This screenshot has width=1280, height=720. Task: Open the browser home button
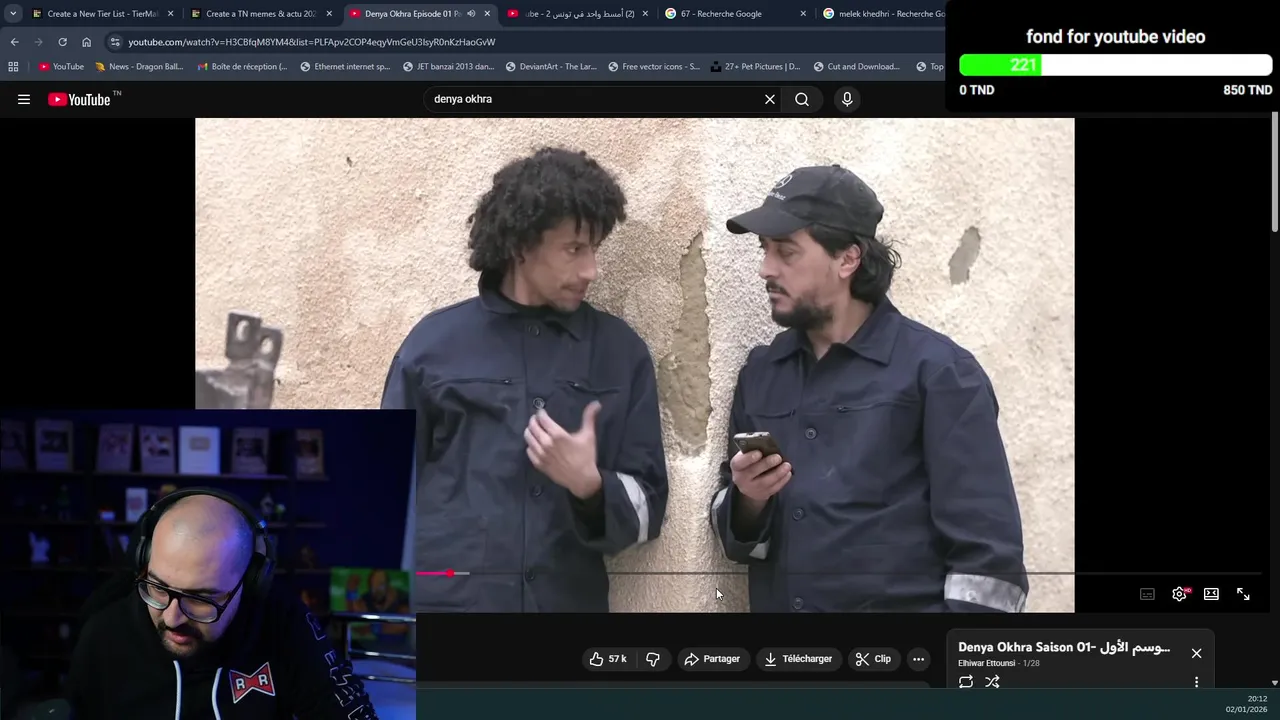click(86, 42)
